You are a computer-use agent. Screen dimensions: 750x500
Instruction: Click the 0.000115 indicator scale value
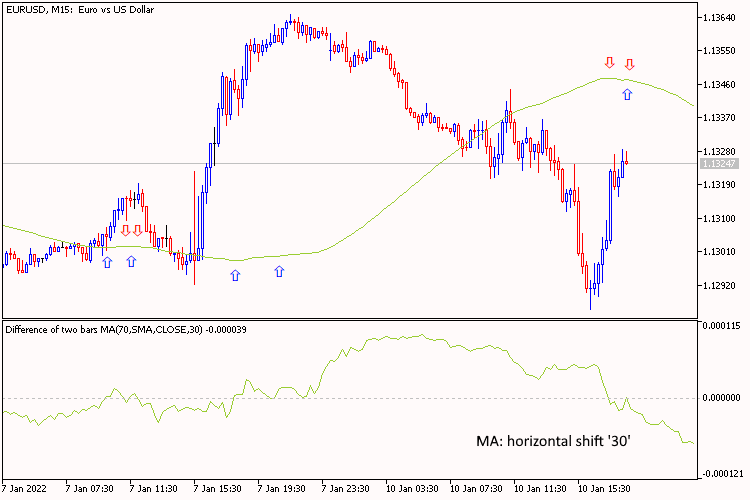pos(721,326)
